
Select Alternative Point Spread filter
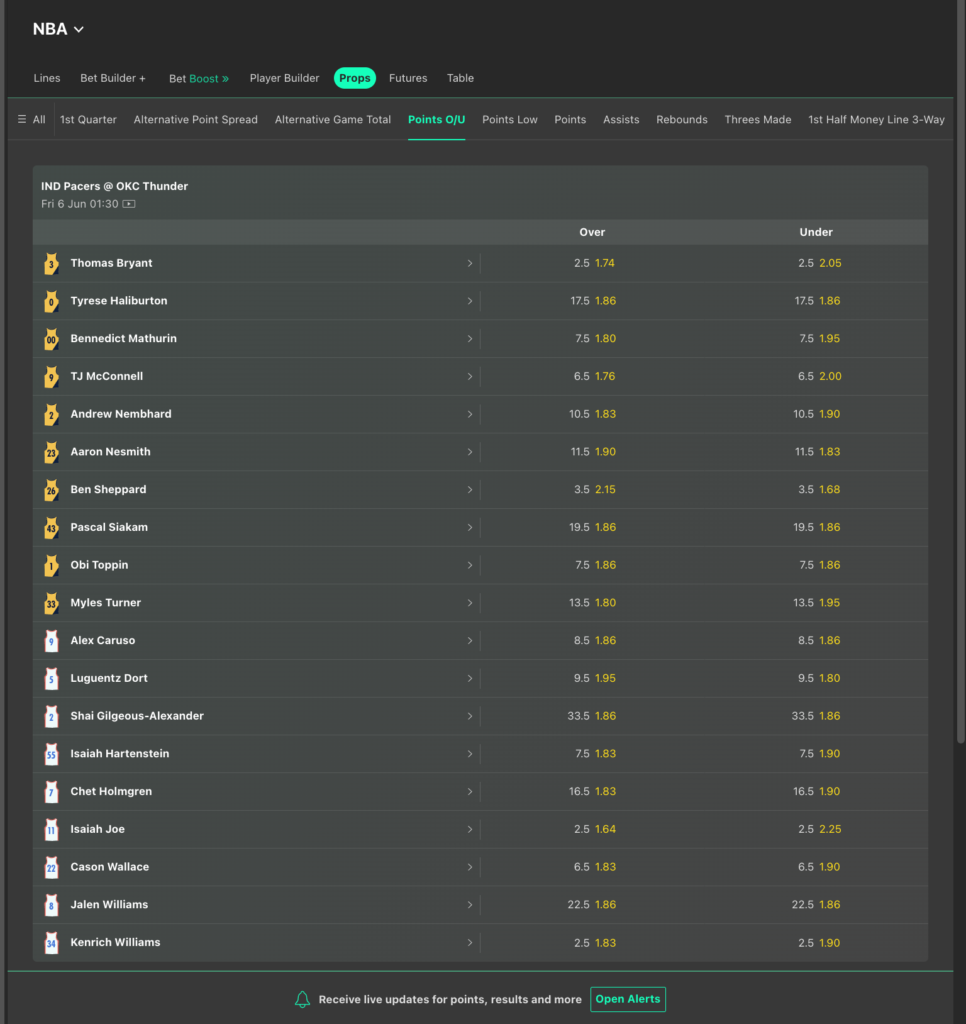point(196,120)
